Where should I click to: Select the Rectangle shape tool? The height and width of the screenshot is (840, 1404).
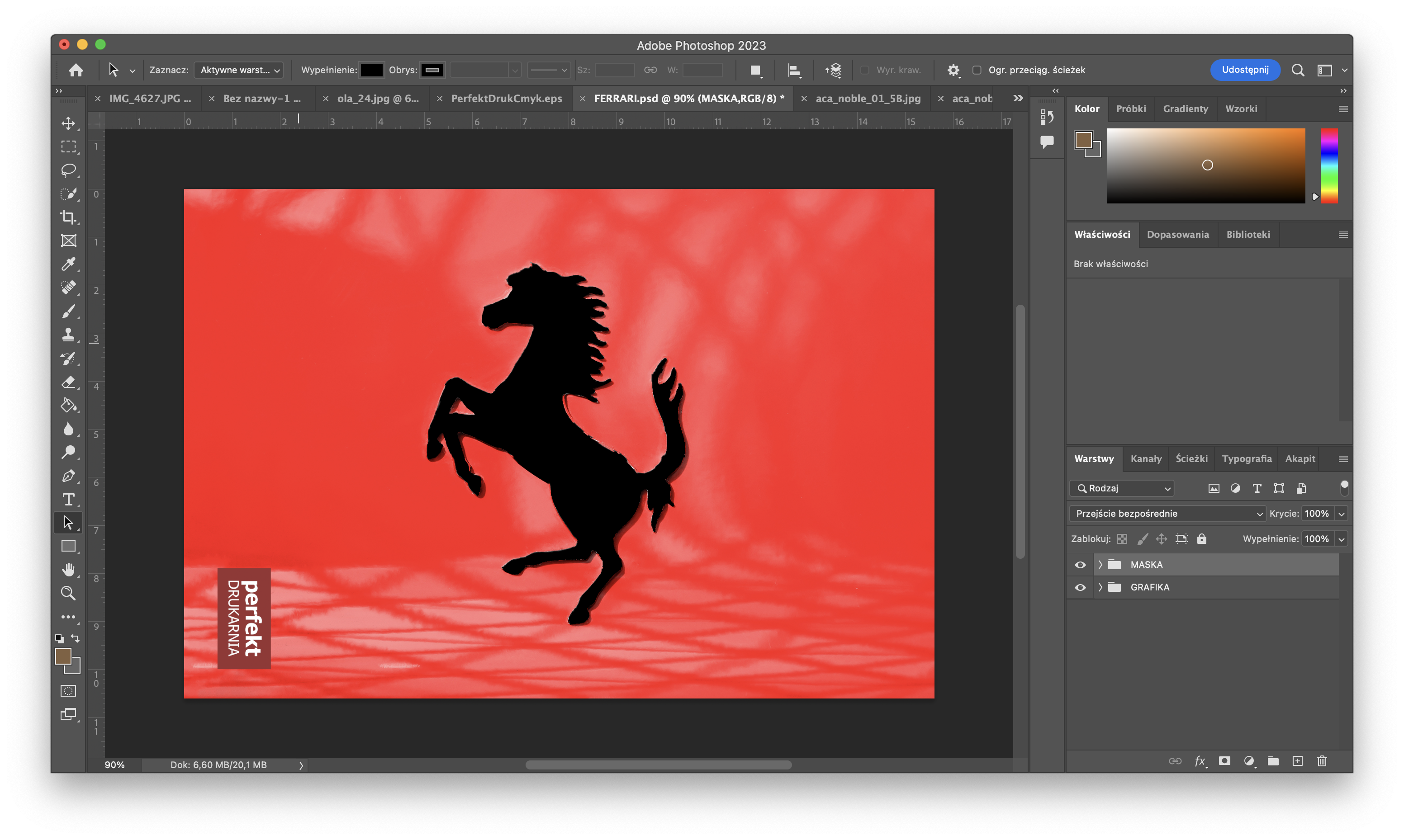click(68, 546)
